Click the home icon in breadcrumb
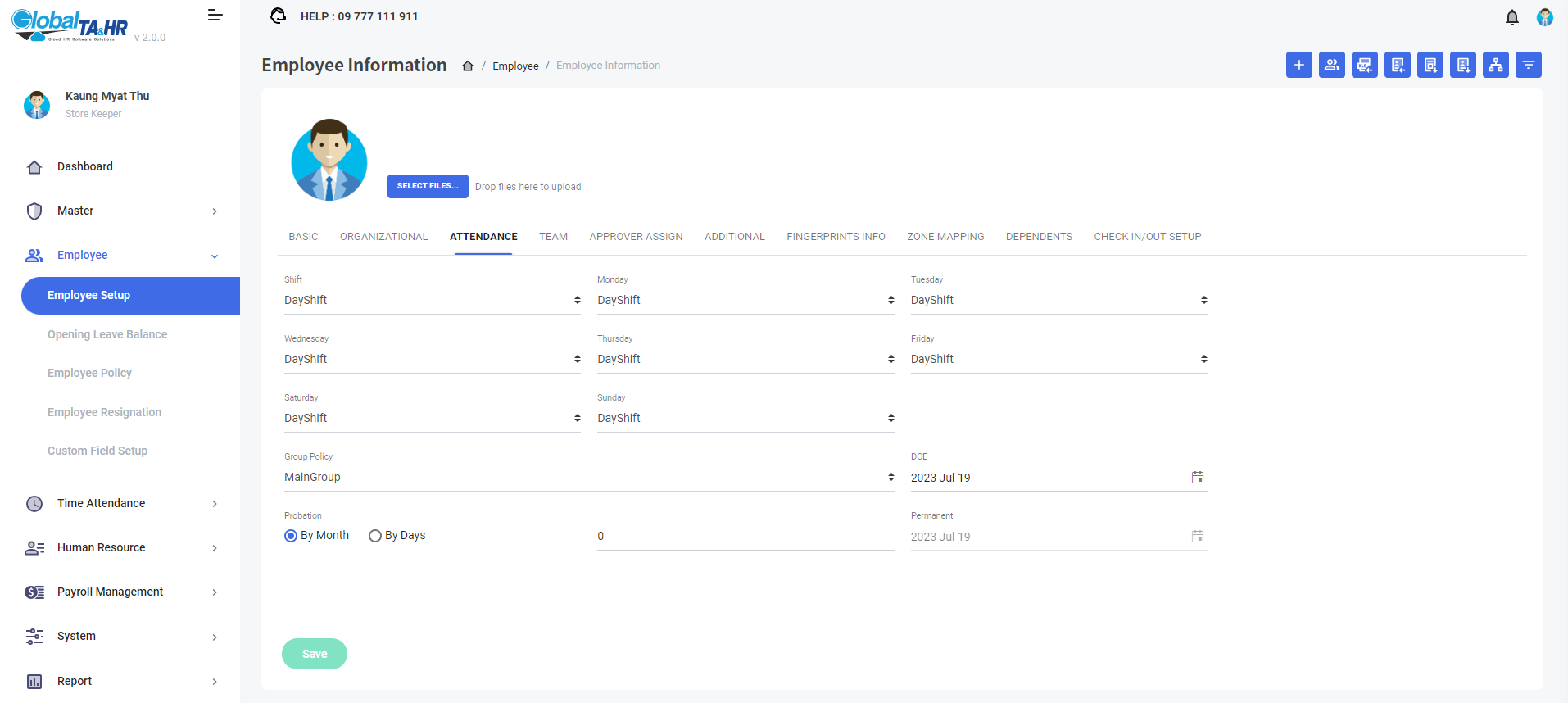The width and height of the screenshot is (1568, 703). coord(468,66)
